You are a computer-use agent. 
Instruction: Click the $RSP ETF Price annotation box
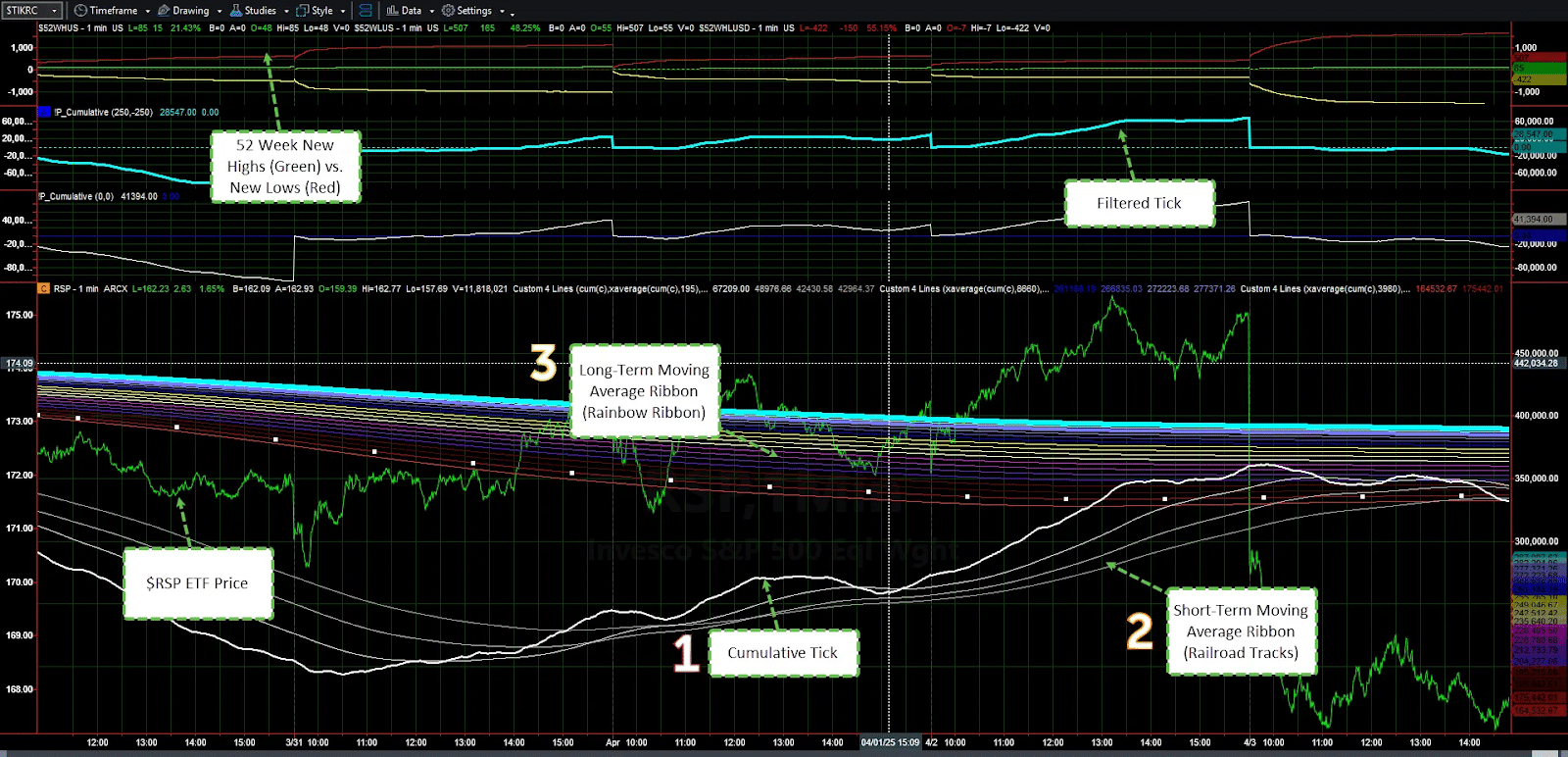click(197, 583)
